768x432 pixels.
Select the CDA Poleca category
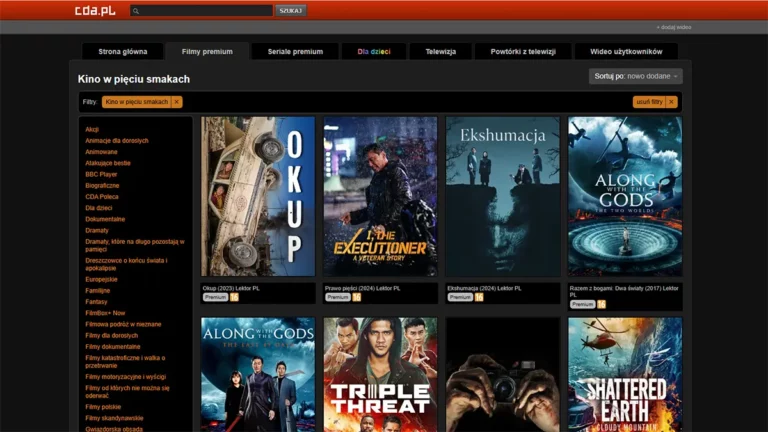click(102, 197)
